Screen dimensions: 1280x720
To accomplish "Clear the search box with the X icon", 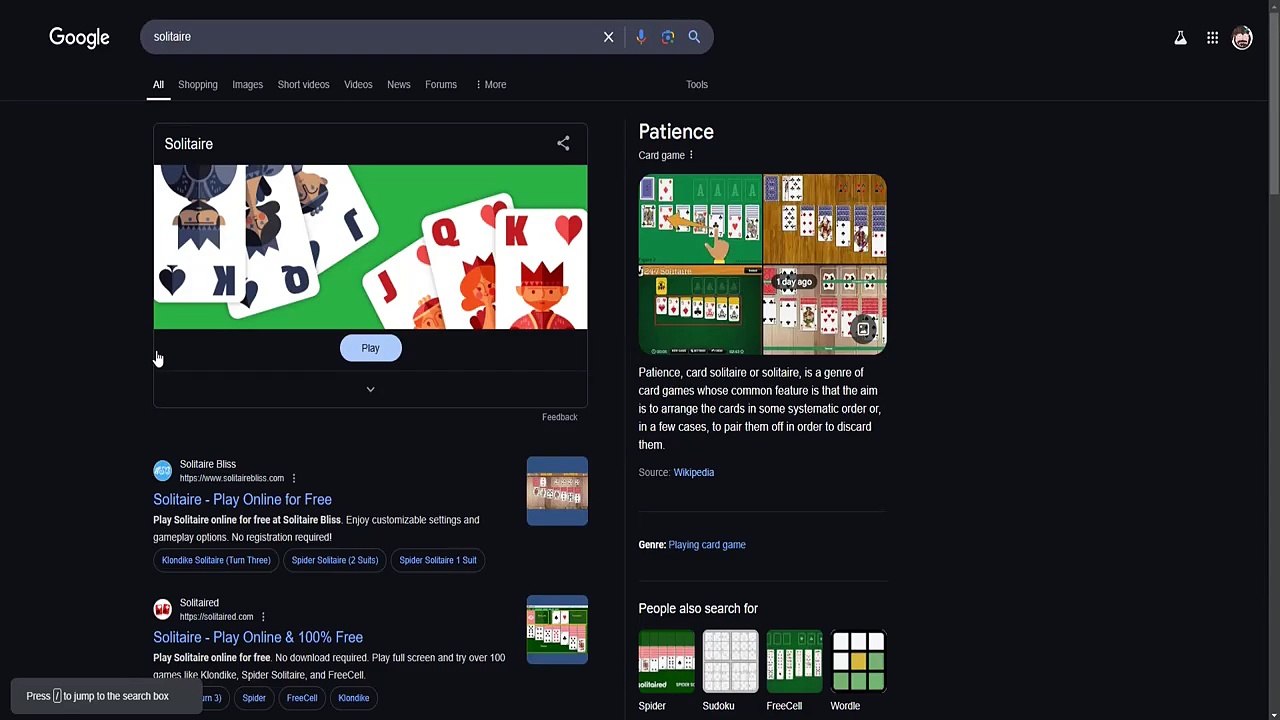I will [608, 37].
